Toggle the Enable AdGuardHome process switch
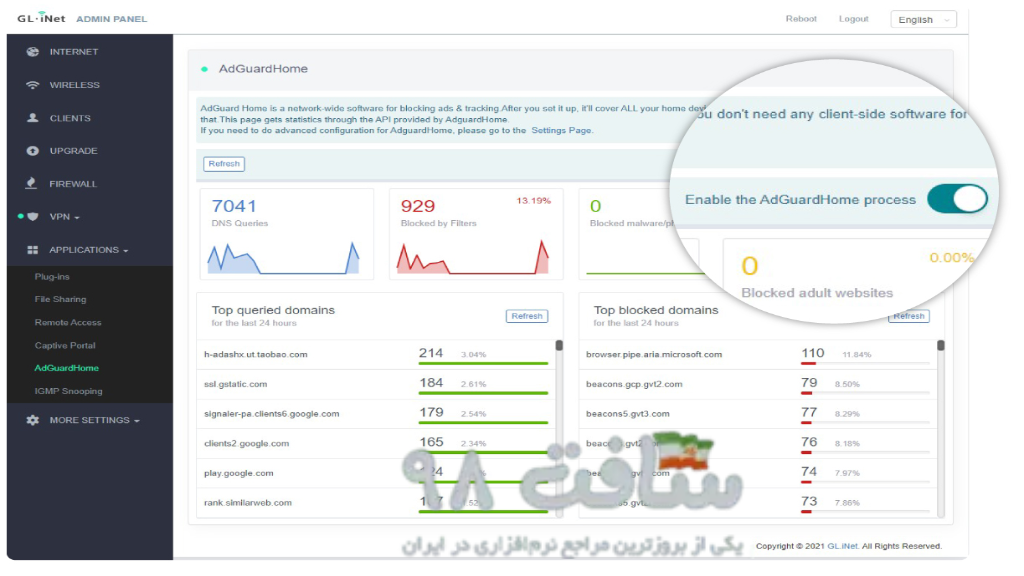The height and width of the screenshot is (576, 1024). click(957, 199)
